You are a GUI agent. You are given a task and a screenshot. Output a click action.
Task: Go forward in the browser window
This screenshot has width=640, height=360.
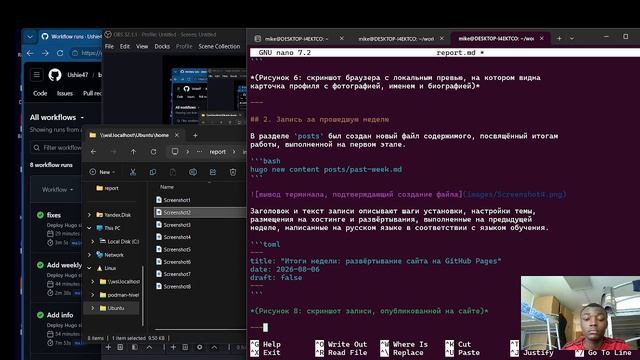click(45, 53)
